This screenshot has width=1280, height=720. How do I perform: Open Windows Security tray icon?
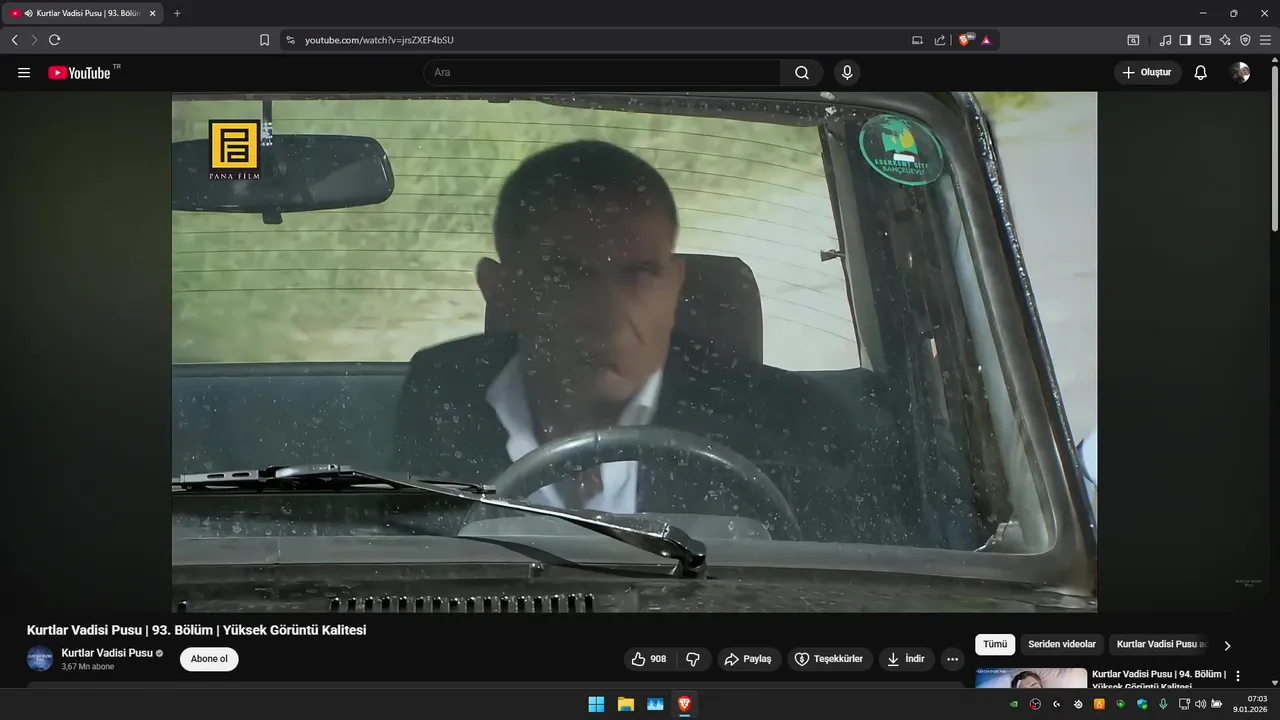click(1142, 704)
